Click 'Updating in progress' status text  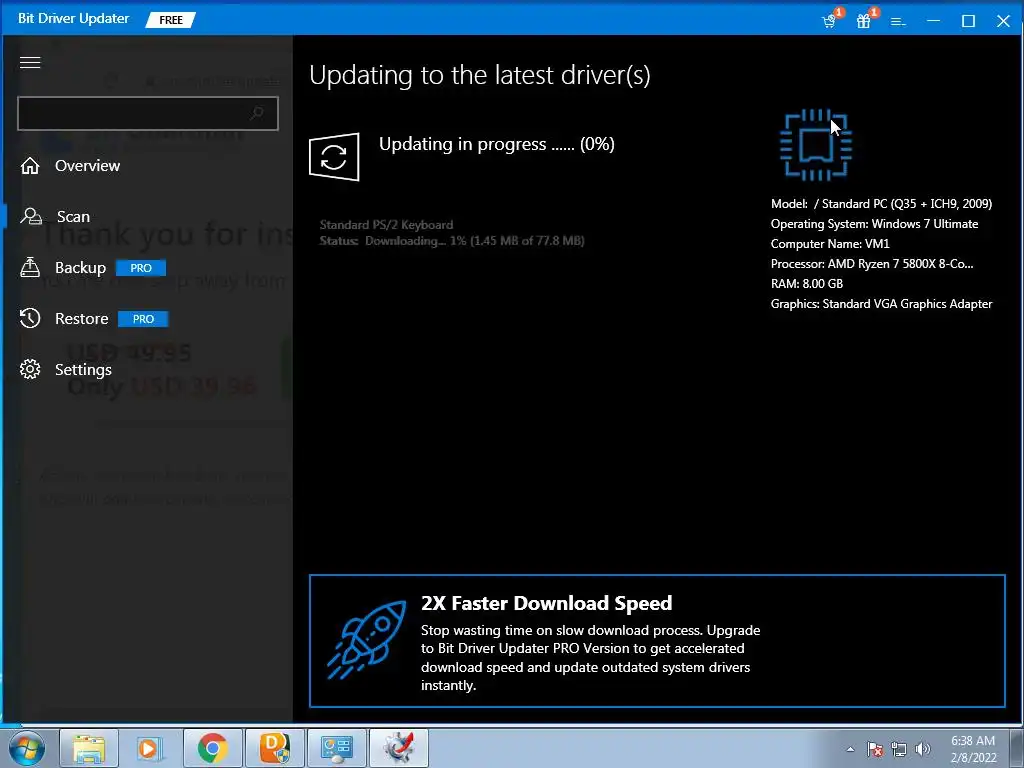[x=496, y=144]
